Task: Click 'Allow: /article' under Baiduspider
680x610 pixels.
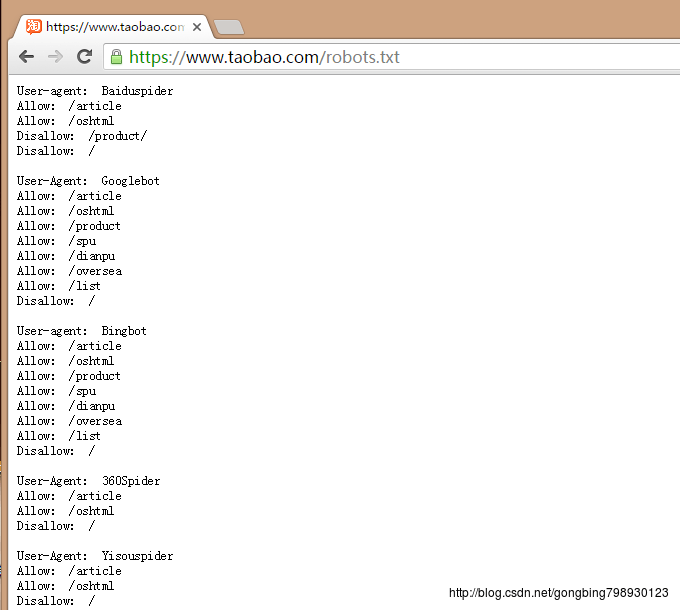Action: tap(69, 106)
